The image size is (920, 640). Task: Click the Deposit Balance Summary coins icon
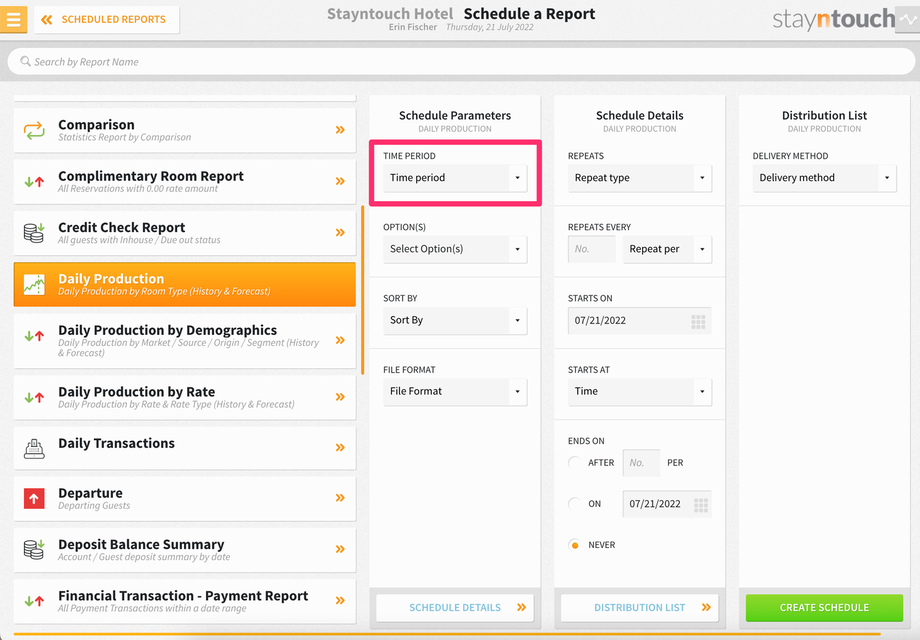pyautogui.click(x=34, y=550)
